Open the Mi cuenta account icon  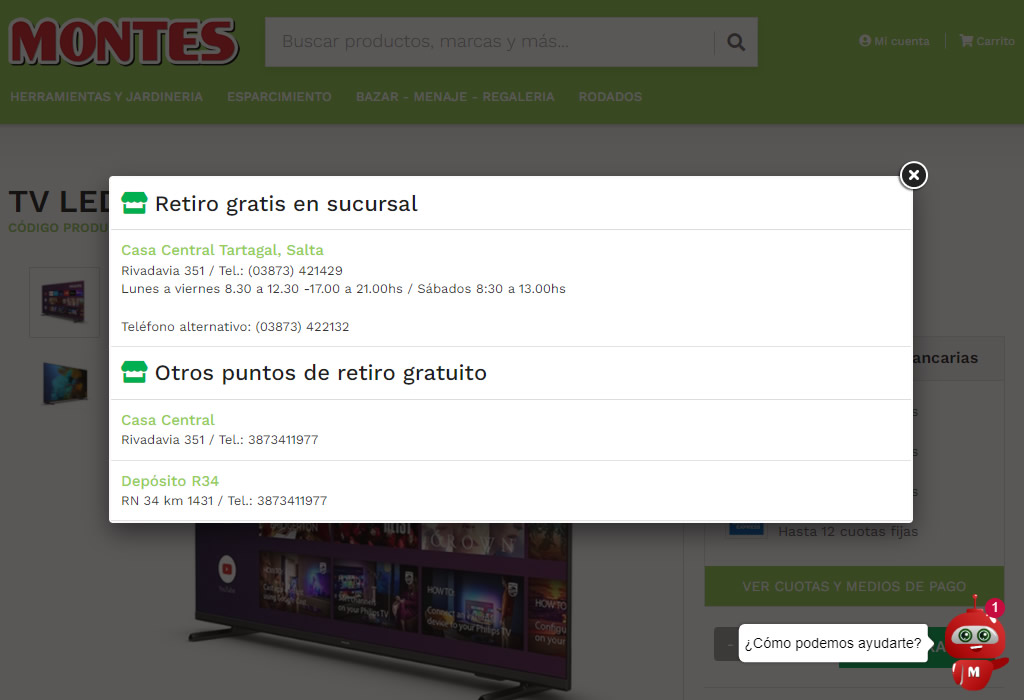(x=863, y=41)
